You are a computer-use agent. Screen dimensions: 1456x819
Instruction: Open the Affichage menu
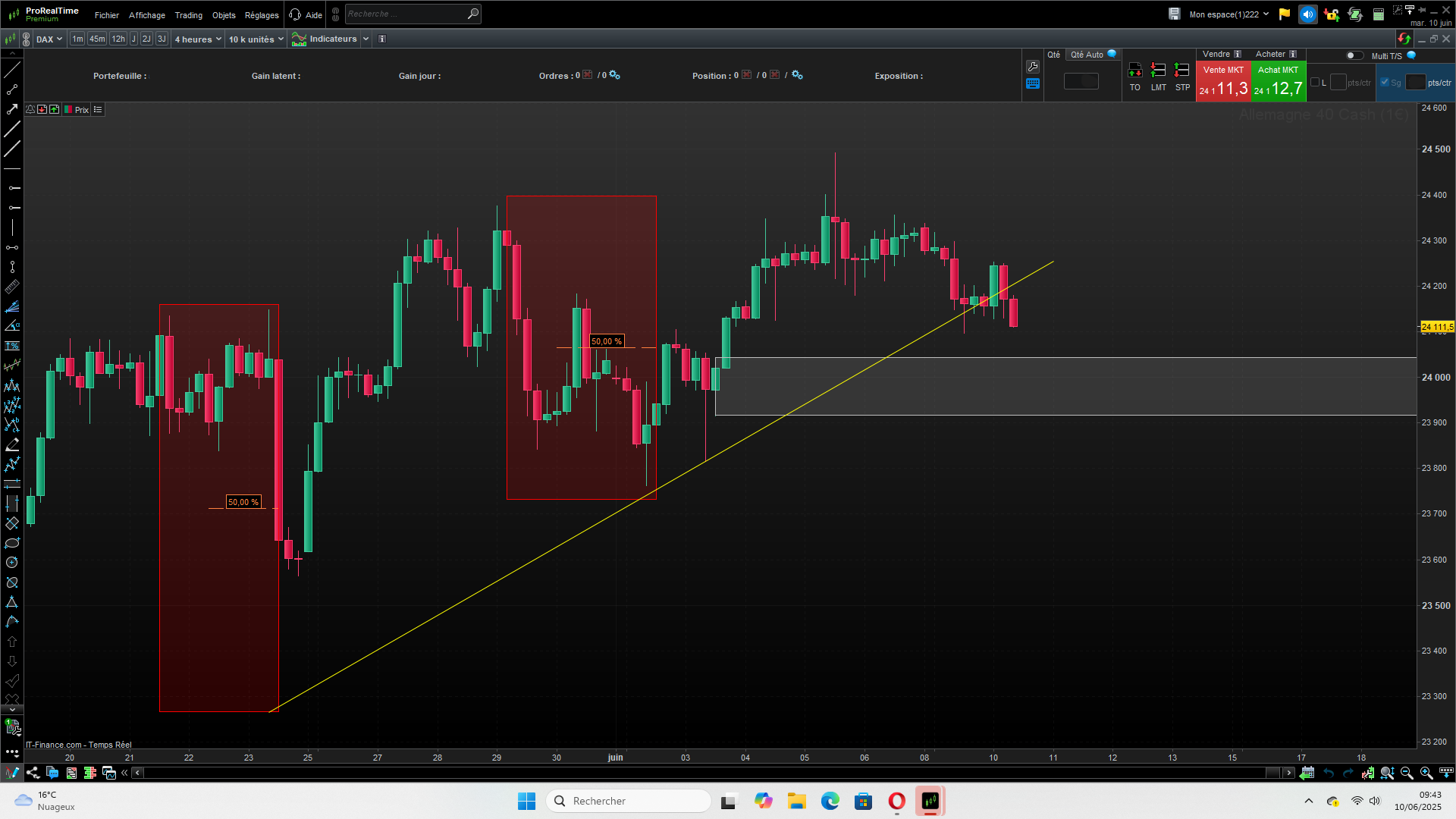click(146, 15)
